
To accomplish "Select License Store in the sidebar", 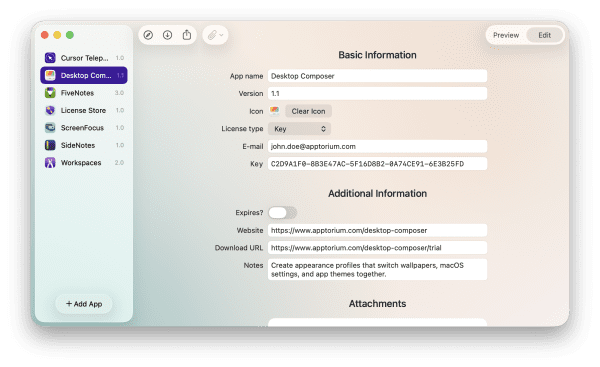I will pos(84,110).
